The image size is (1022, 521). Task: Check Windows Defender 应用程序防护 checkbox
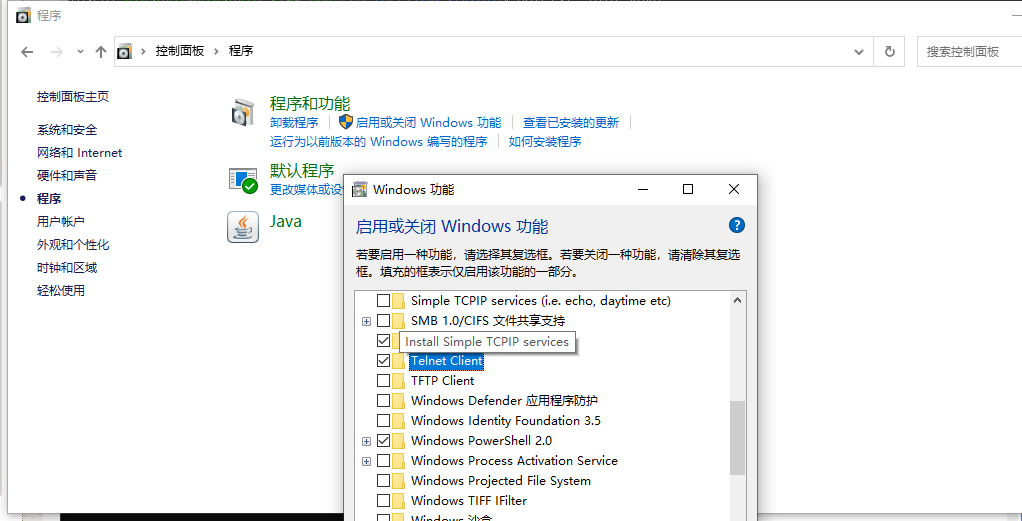[x=383, y=400]
